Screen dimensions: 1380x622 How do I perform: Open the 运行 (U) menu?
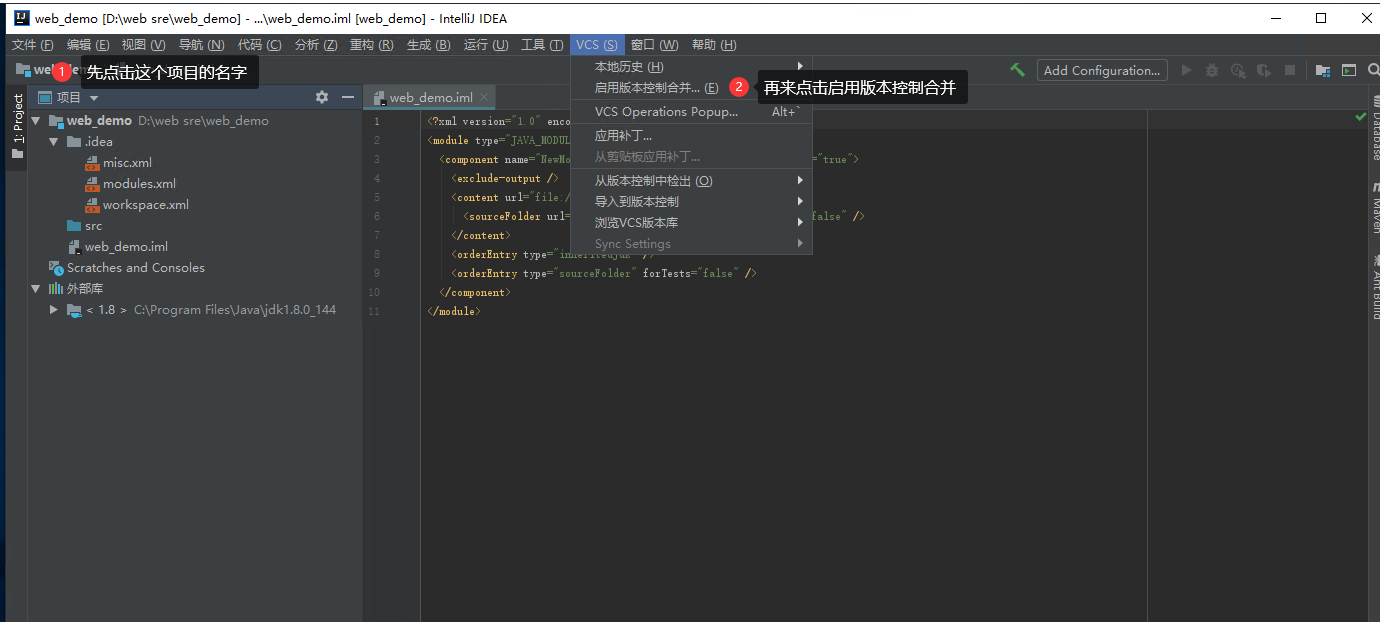coord(486,45)
